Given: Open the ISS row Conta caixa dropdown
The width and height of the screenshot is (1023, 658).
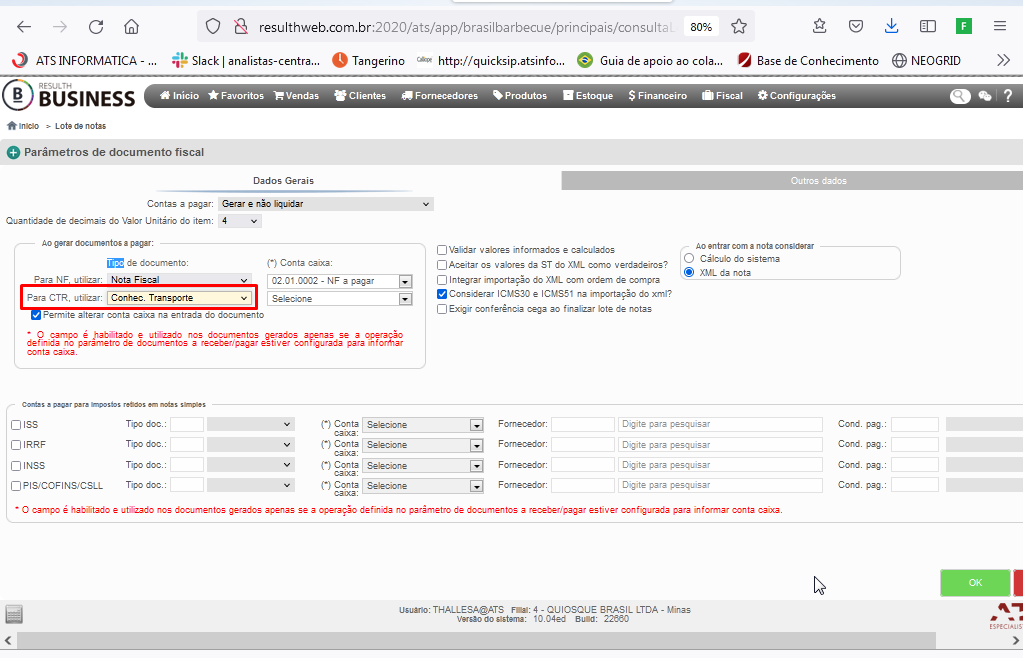Looking at the screenshot, I should 423,425.
